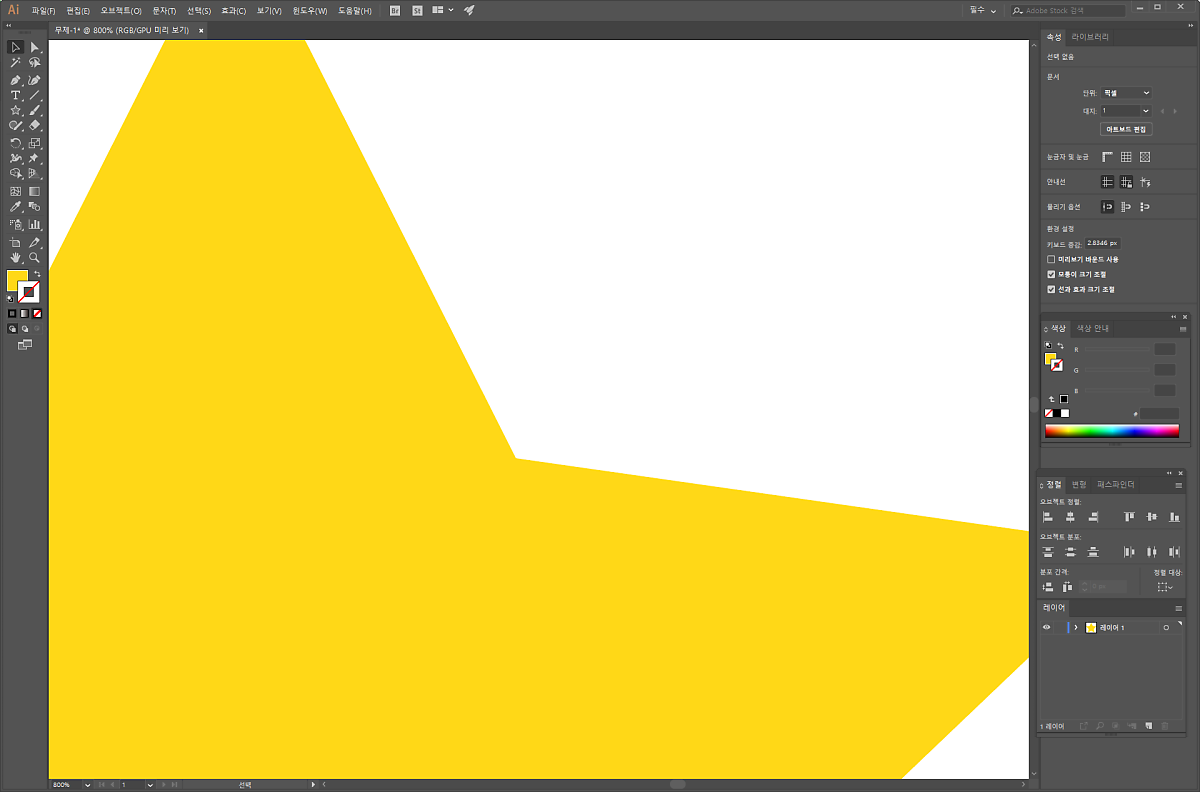Uncheck the 모퉁이 크기 조절 checkbox

1051,274
